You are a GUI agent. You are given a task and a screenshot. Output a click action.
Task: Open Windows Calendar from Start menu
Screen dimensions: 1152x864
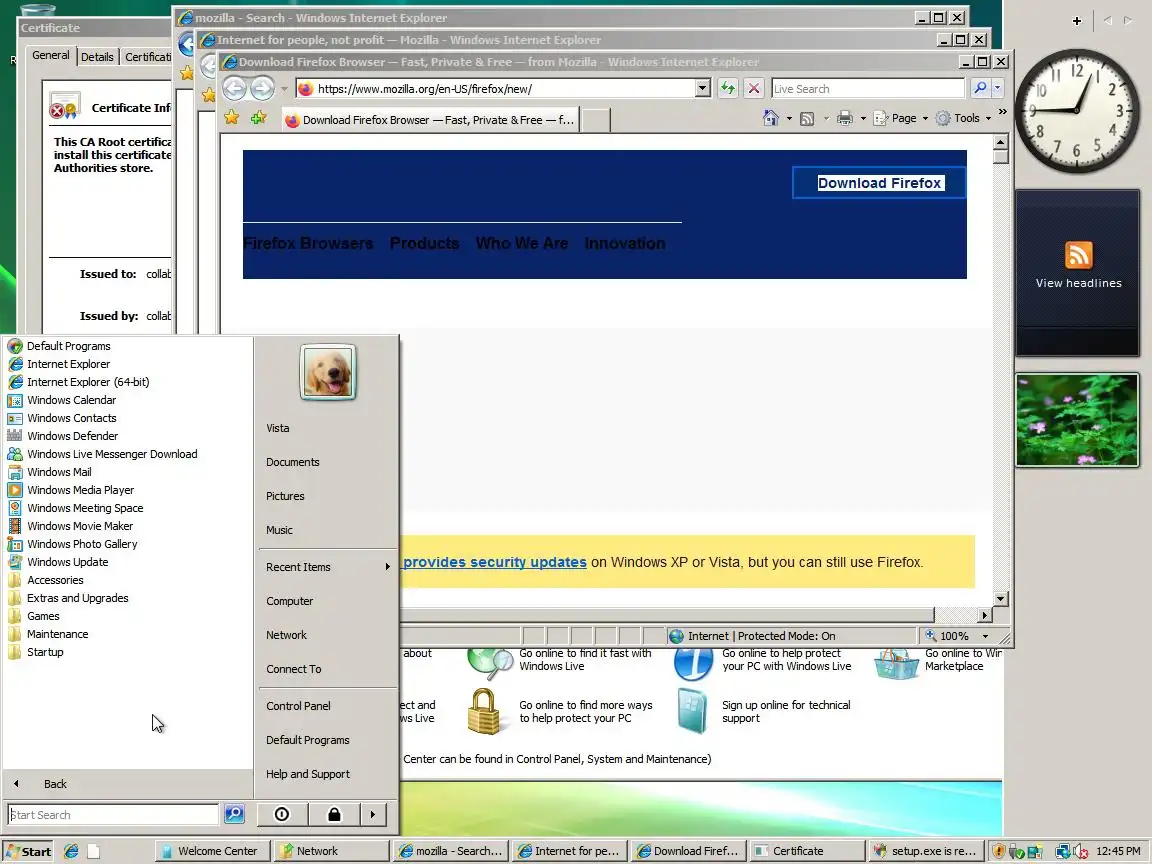(x=71, y=400)
